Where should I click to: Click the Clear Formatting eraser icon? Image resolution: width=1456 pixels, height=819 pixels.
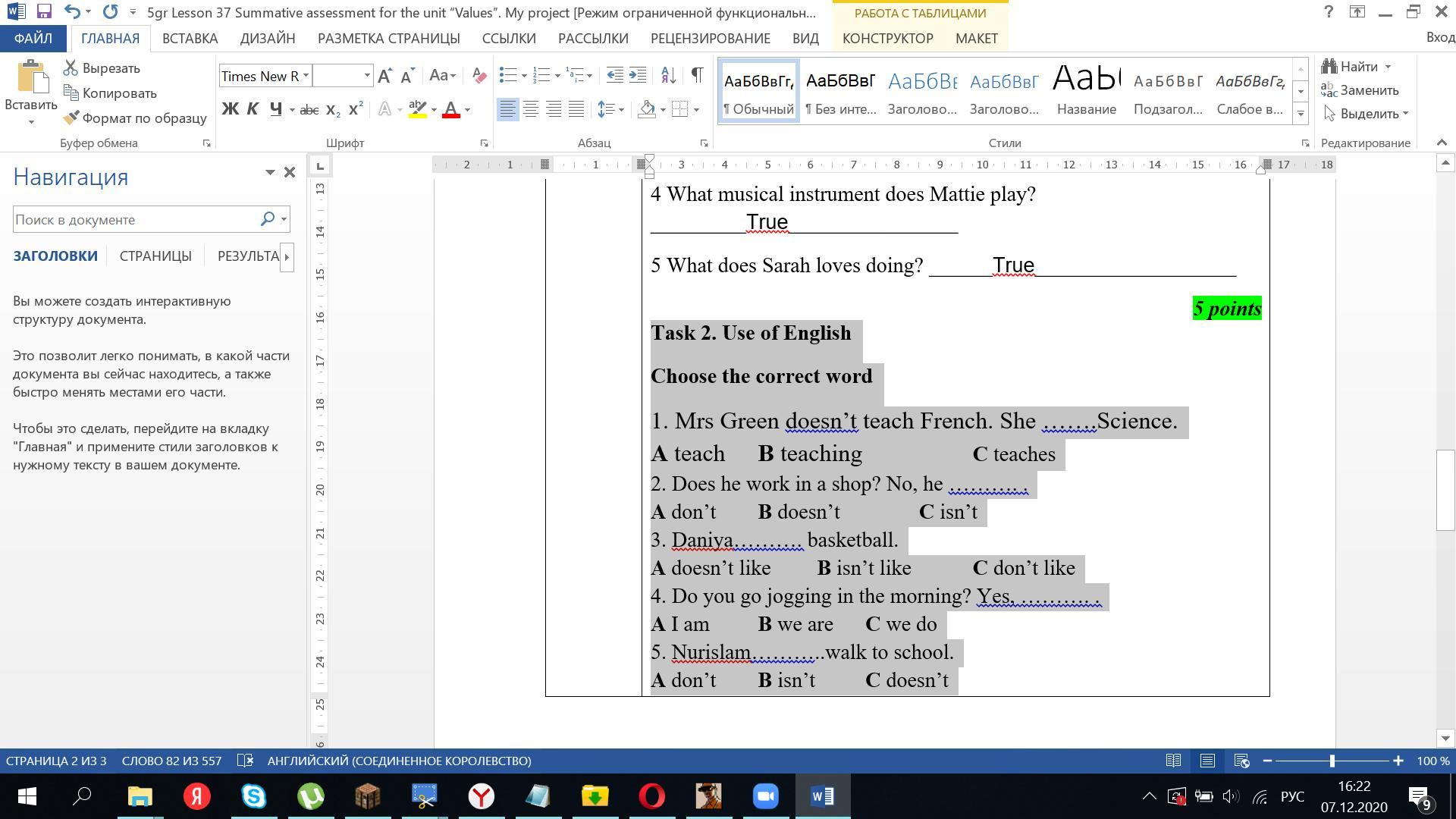pyautogui.click(x=479, y=75)
